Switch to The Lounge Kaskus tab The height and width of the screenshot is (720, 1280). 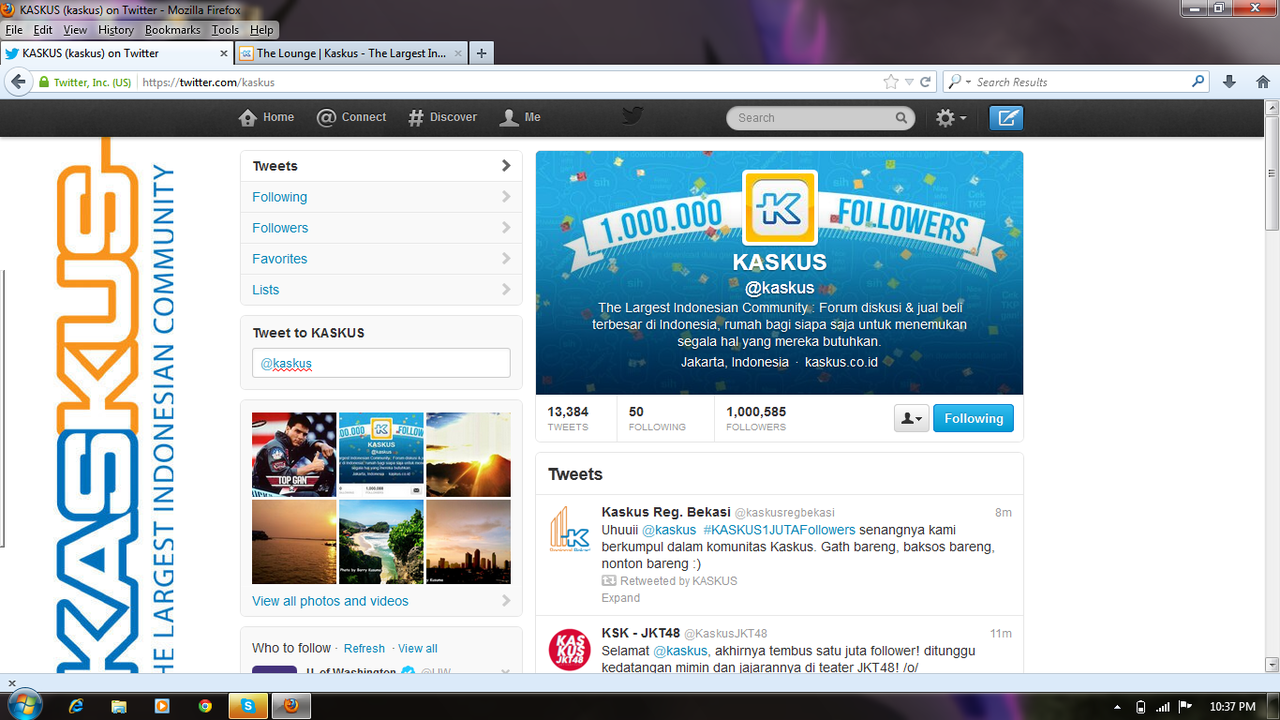coord(351,54)
